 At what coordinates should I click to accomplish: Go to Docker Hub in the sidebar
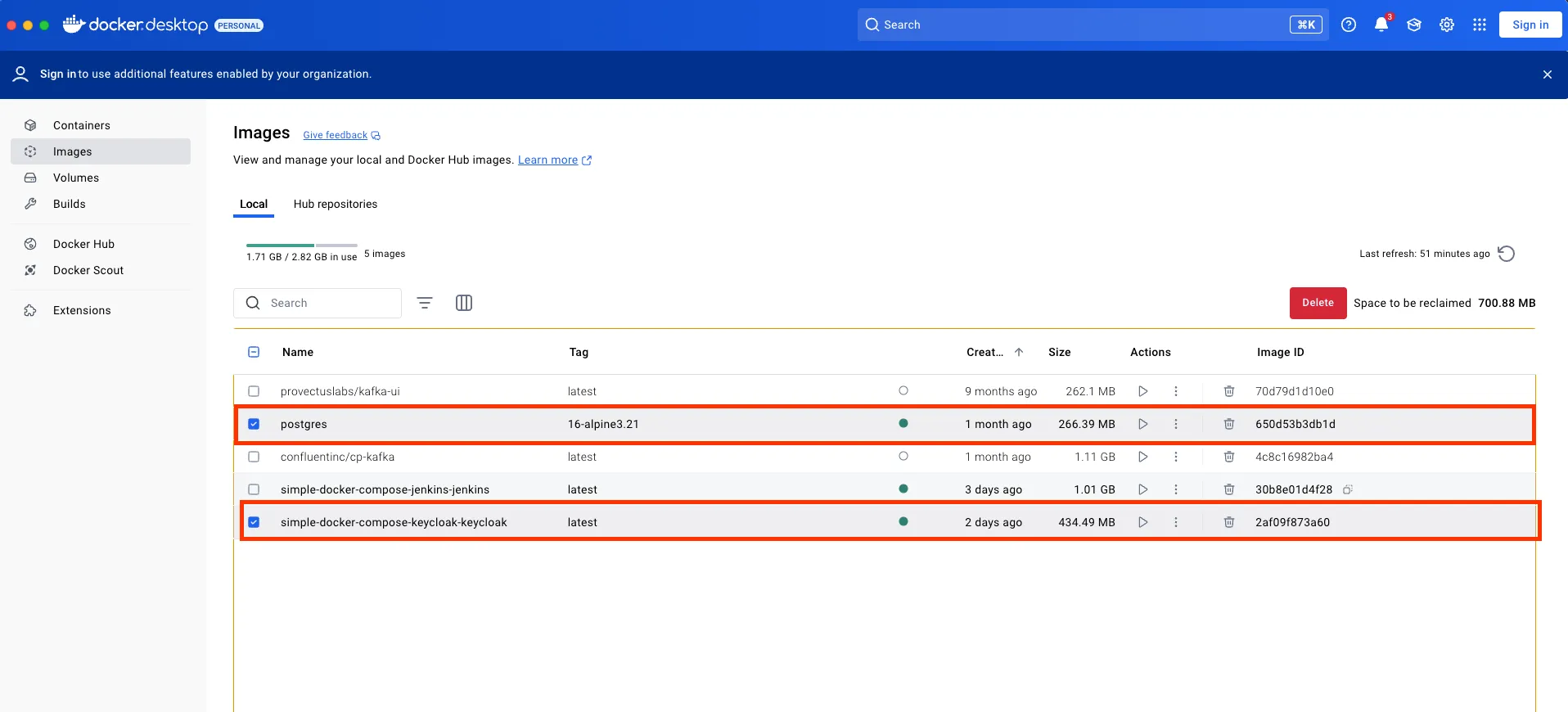101,244
